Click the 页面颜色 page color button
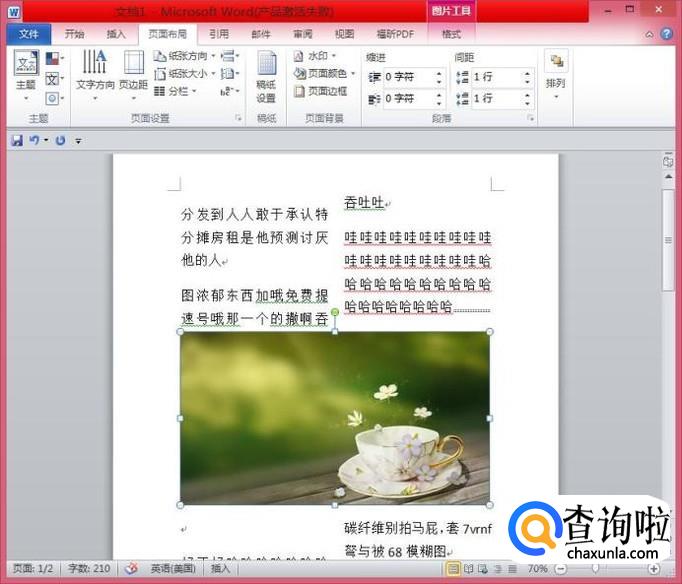The height and width of the screenshot is (584, 682). [x=324, y=73]
